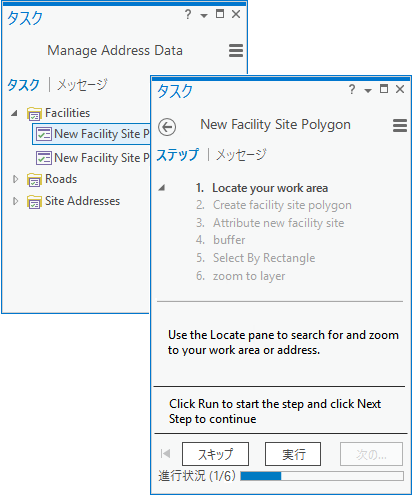Click the 進行状況 progress bar
Viewport: 415px width, 501px height.
[322, 476]
